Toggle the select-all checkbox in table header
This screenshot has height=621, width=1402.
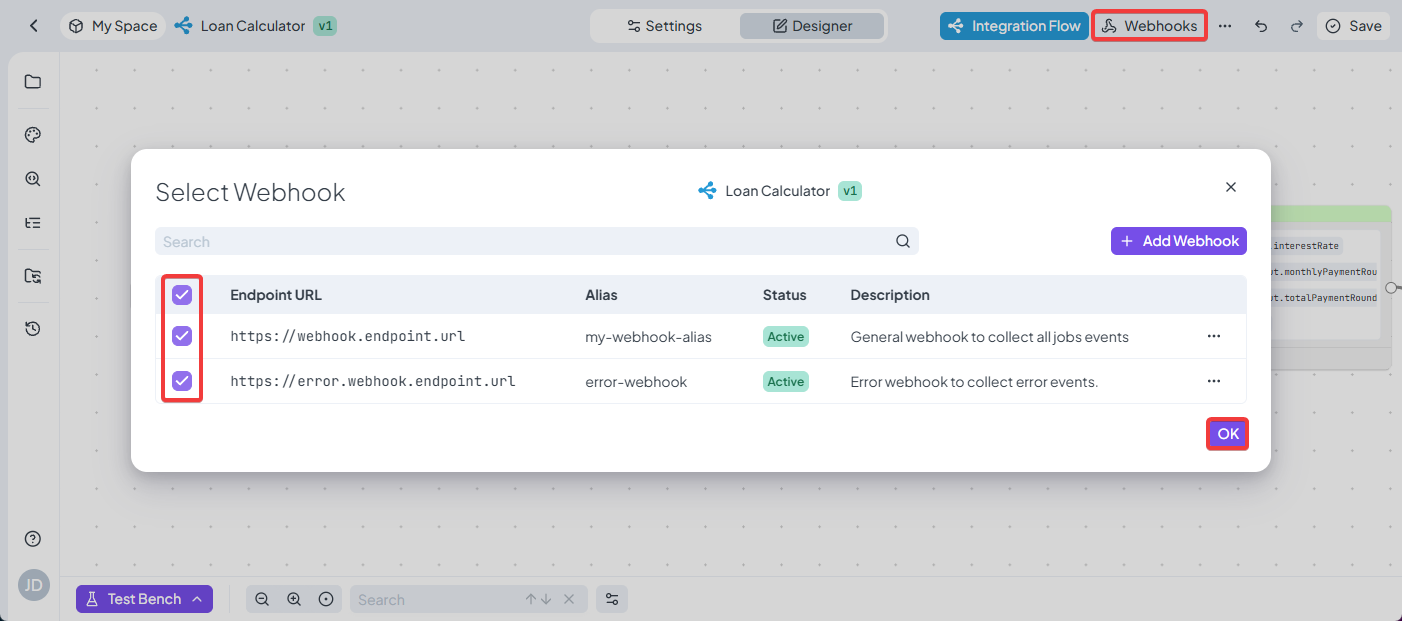pyautogui.click(x=182, y=295)
